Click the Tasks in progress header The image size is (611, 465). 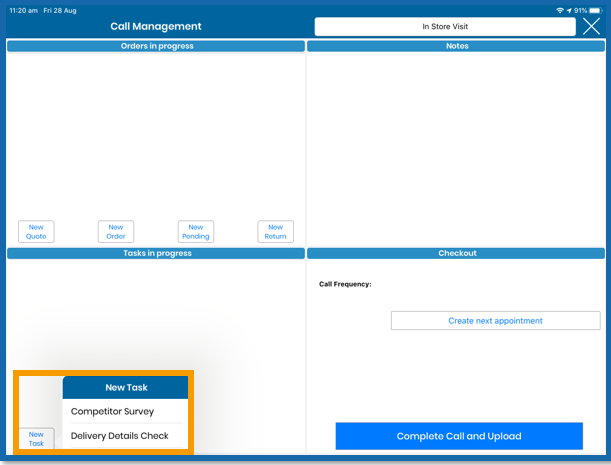coord(156,253)
